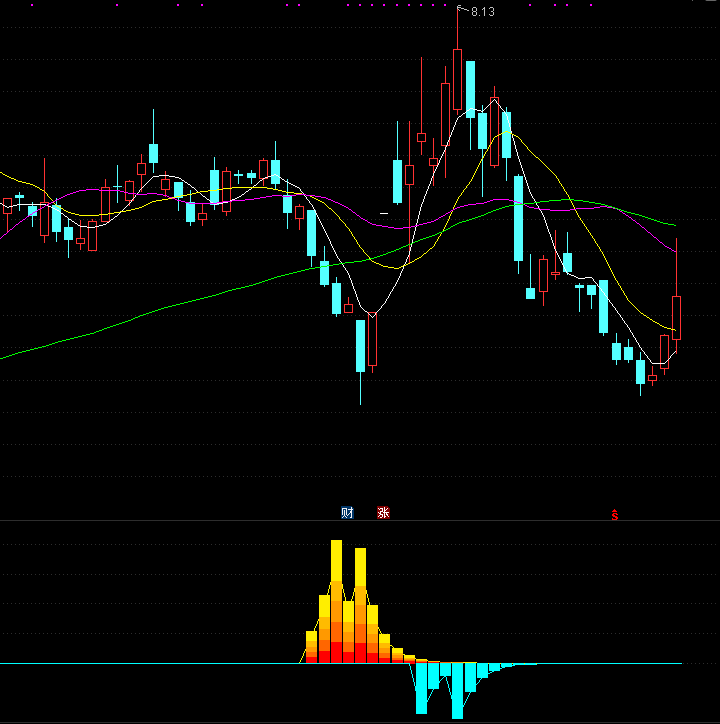Click the blue 财 financial info marker

pos(347,513)
